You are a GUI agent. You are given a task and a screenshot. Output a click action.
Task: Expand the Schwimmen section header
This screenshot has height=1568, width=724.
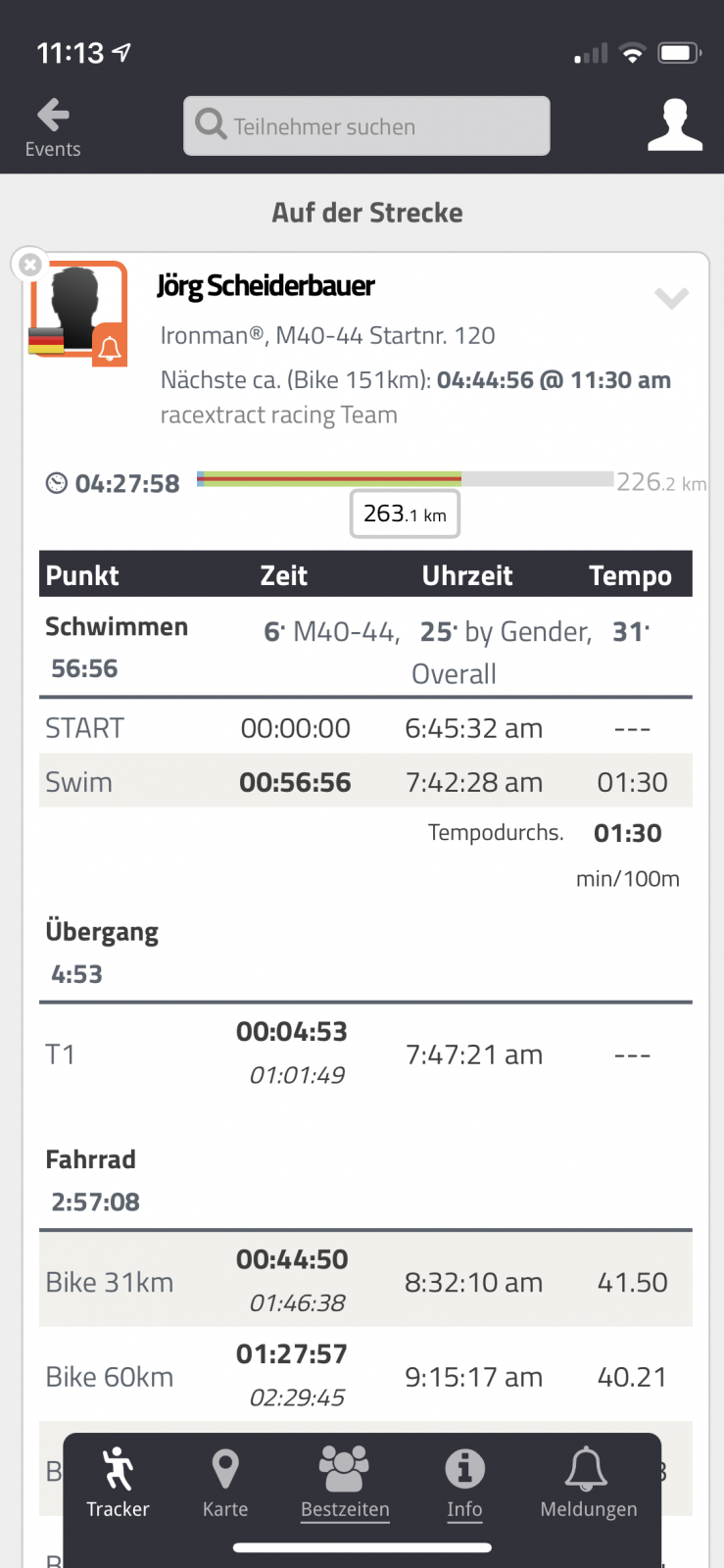117,627
